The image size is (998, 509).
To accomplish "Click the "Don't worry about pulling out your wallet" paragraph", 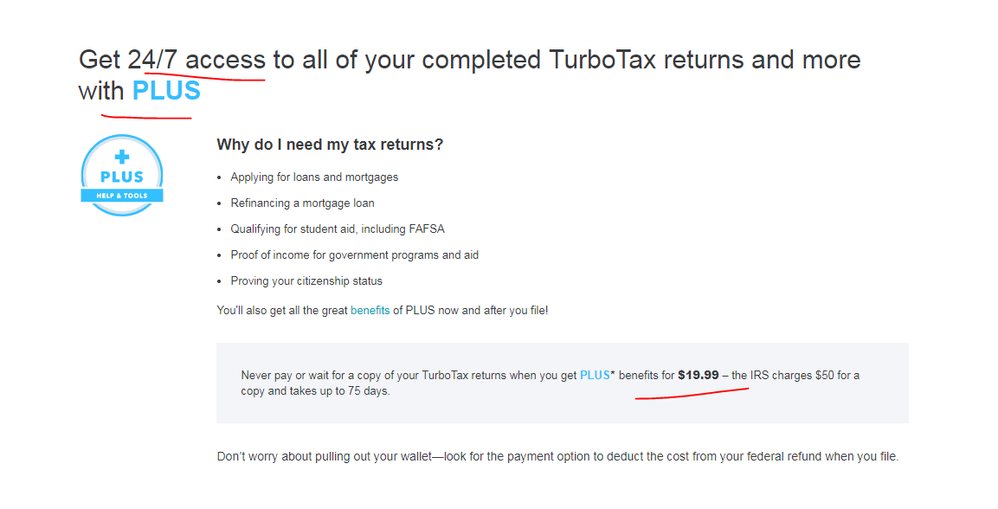I will (557, 457).
